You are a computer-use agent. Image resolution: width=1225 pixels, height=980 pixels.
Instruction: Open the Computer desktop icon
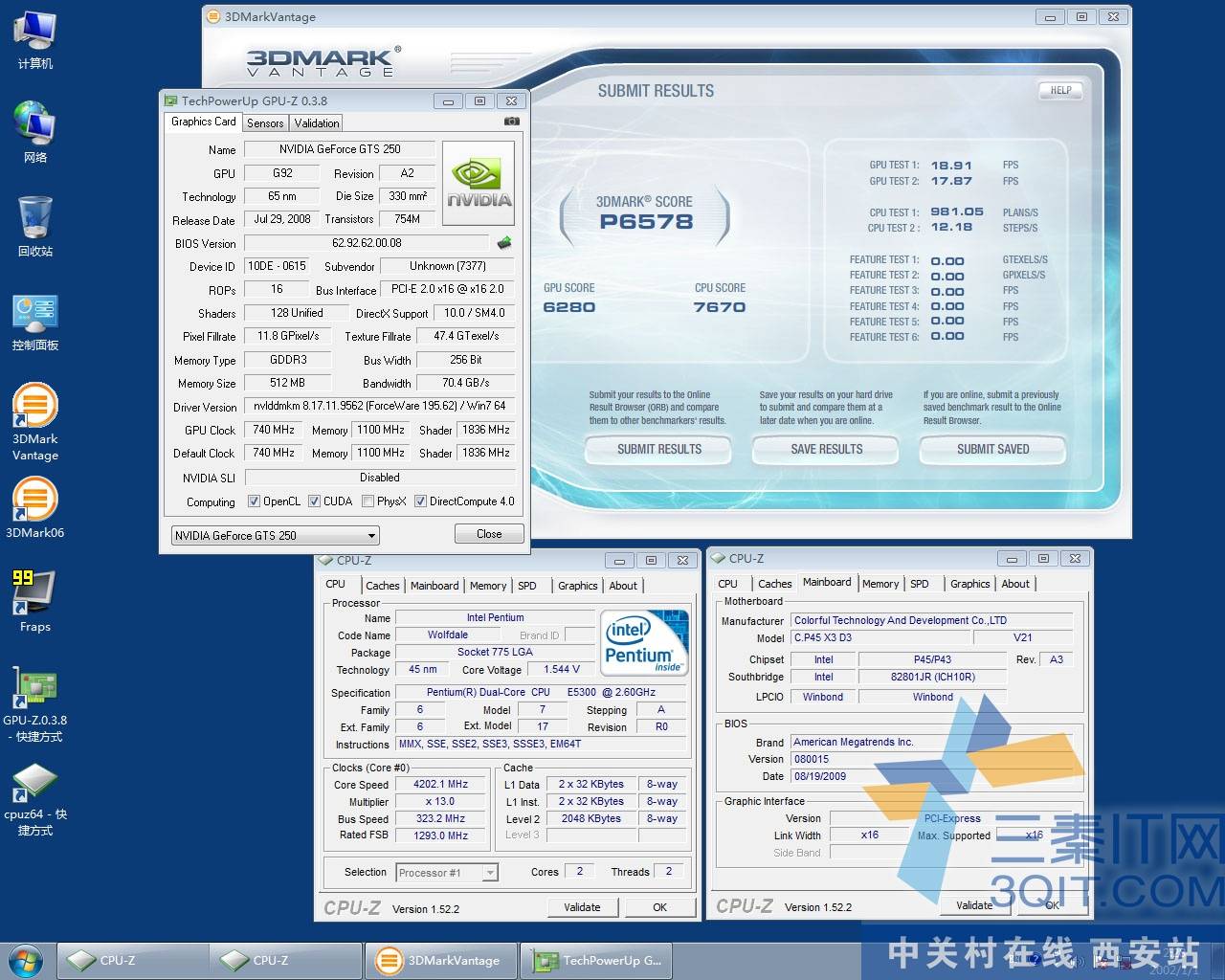click(34, 38)
